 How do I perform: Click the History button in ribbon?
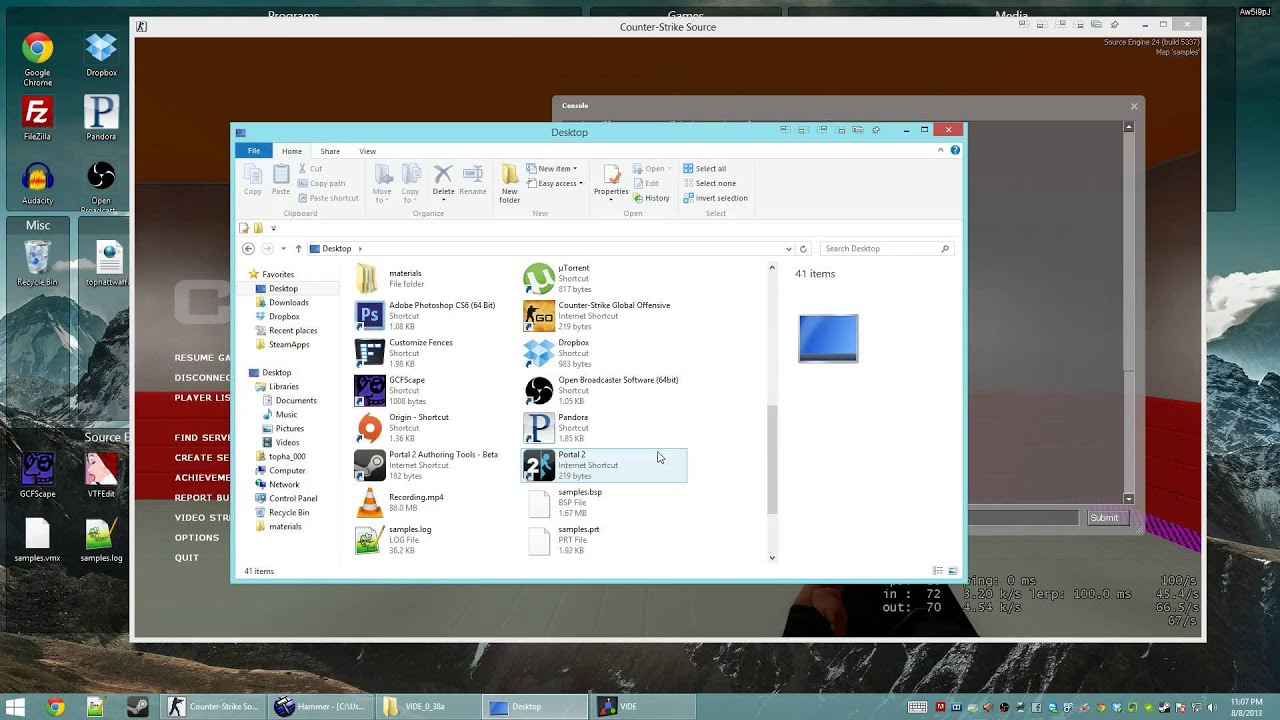coord(651,198)
